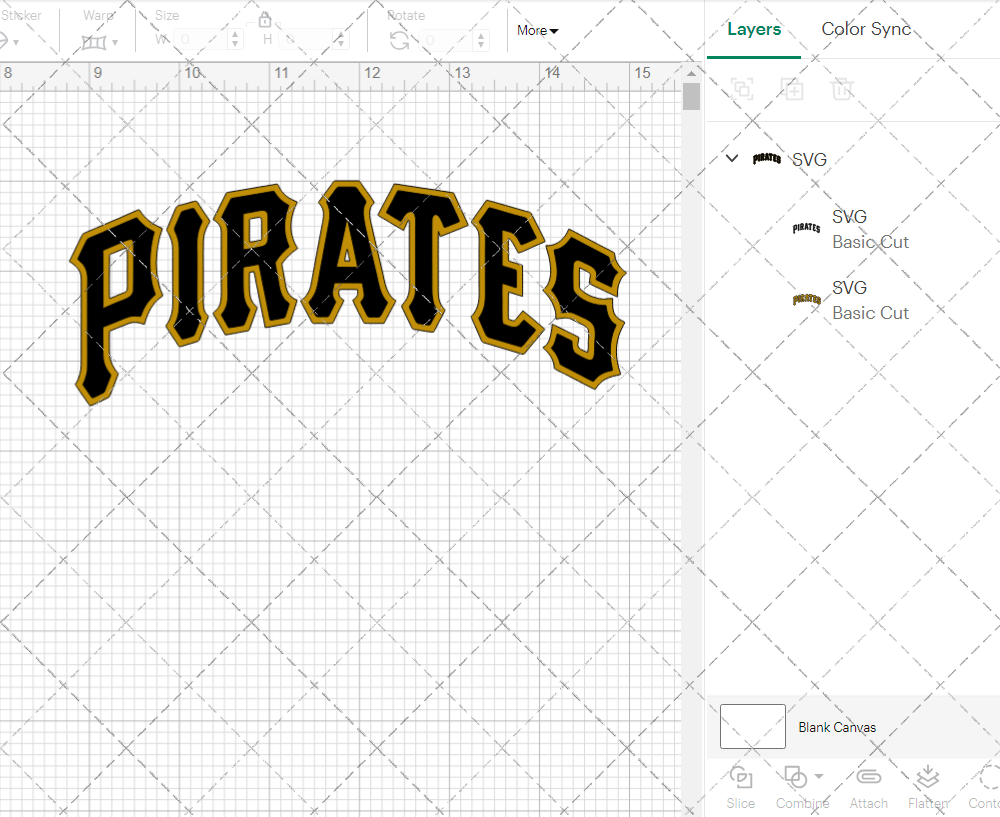1000x817 pixels.
Task: Switch to the Color Sync tab
Action: [x=866, y=29]
